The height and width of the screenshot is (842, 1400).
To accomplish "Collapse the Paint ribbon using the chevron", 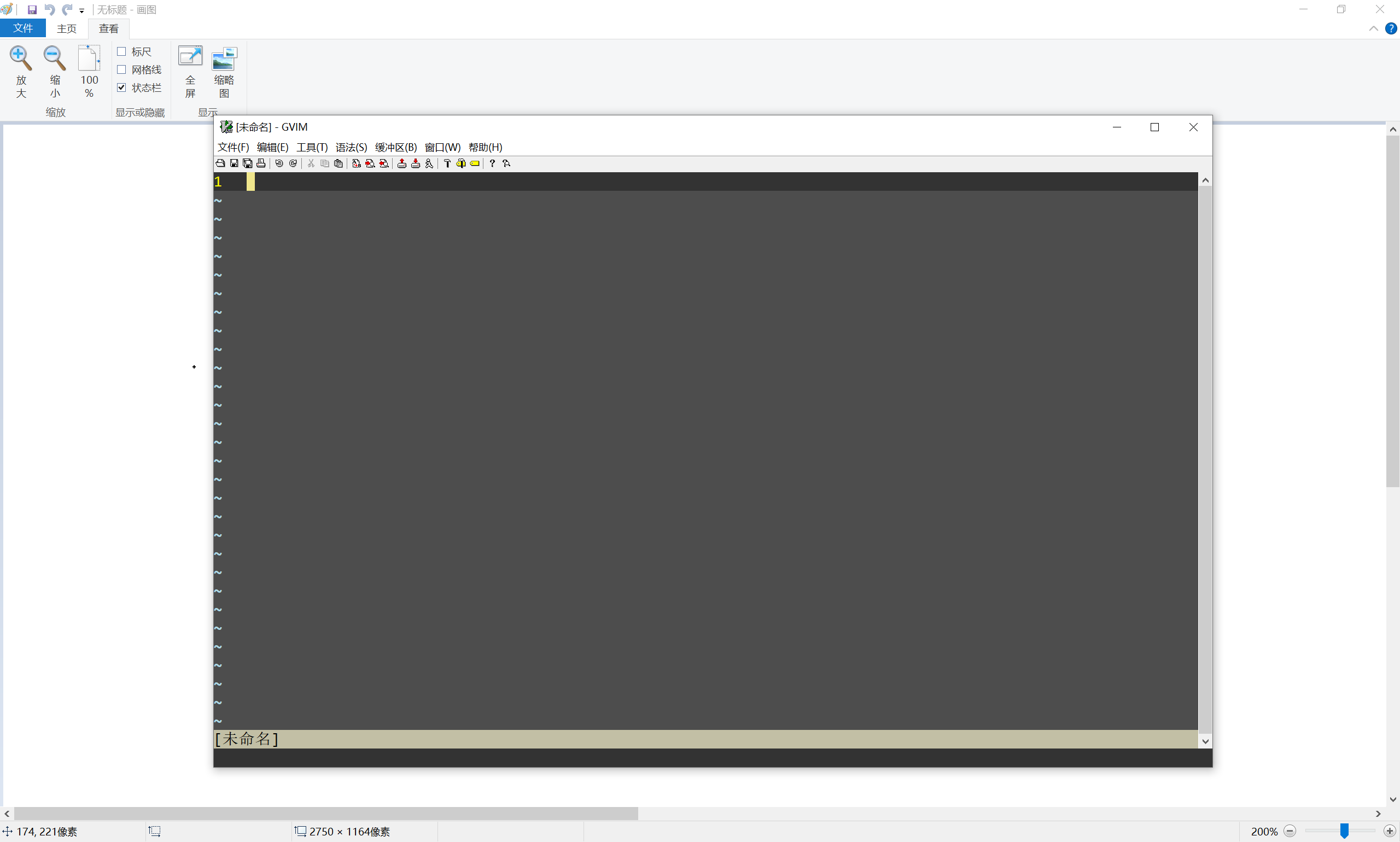I will (1373, 28).
